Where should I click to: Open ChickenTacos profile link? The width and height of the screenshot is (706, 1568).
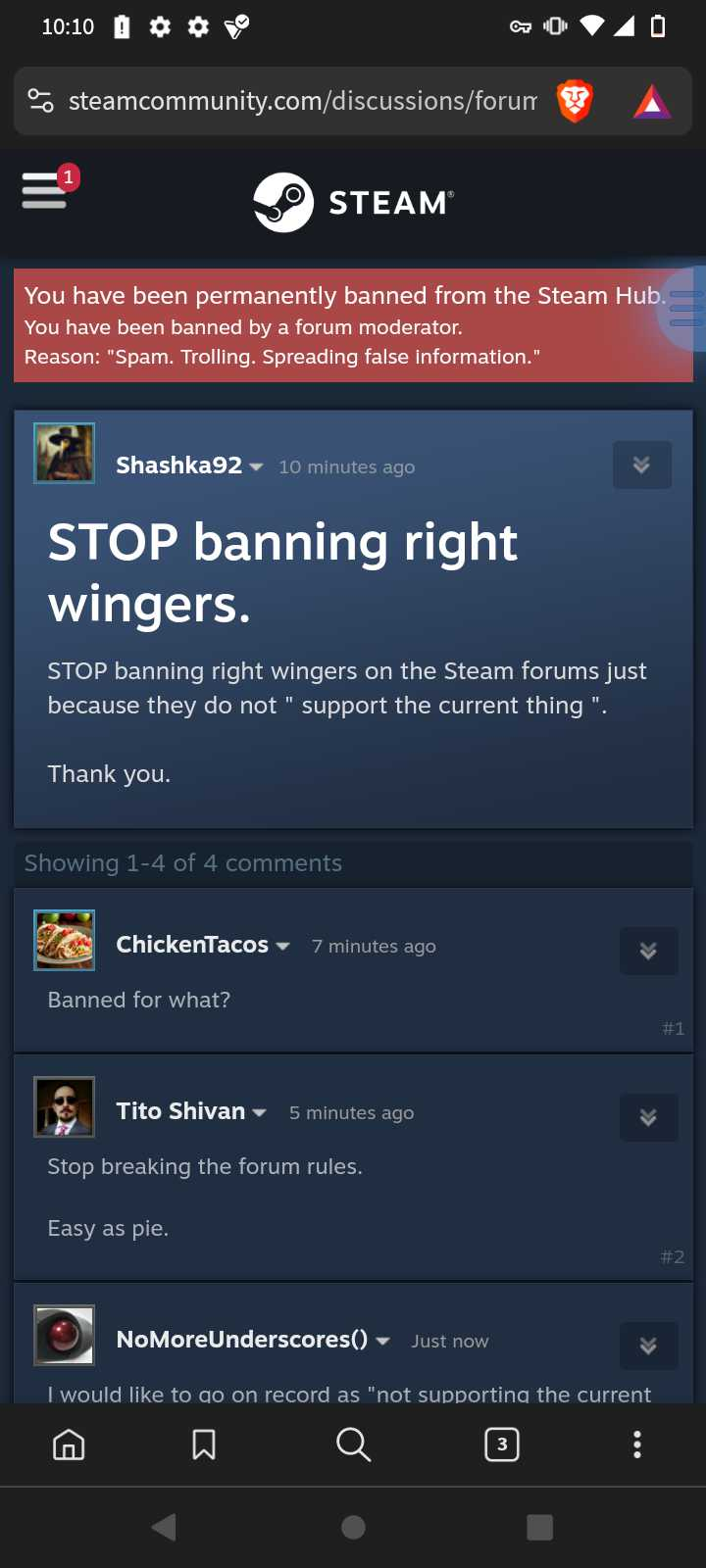click(x=192, y=944)
